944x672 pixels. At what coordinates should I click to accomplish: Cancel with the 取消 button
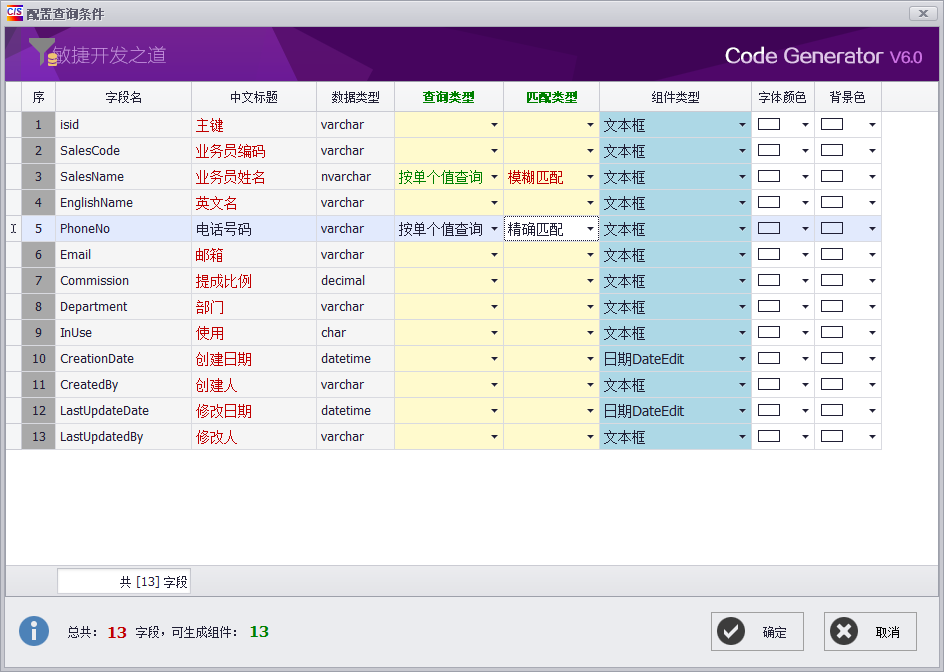(x=870, y=632)
